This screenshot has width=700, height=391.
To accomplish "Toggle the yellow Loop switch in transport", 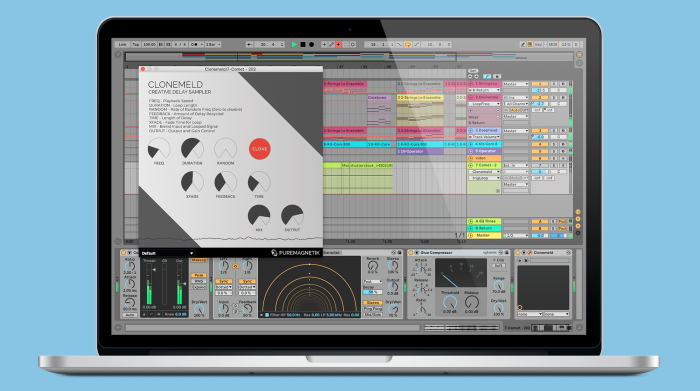I will click(x=408, y=45).
